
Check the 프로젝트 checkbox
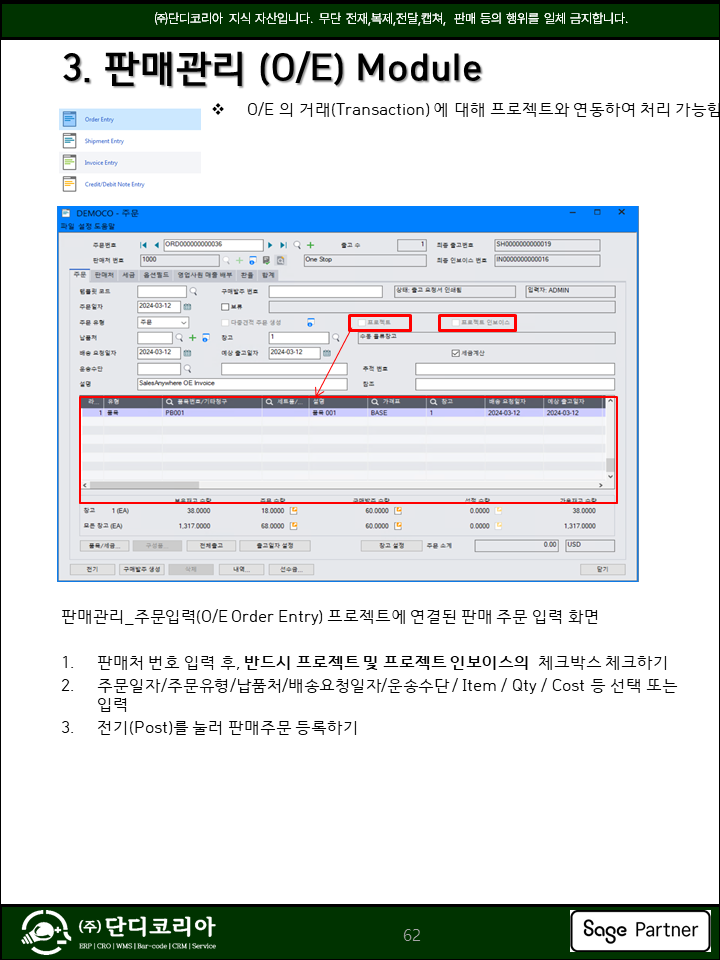362,322
